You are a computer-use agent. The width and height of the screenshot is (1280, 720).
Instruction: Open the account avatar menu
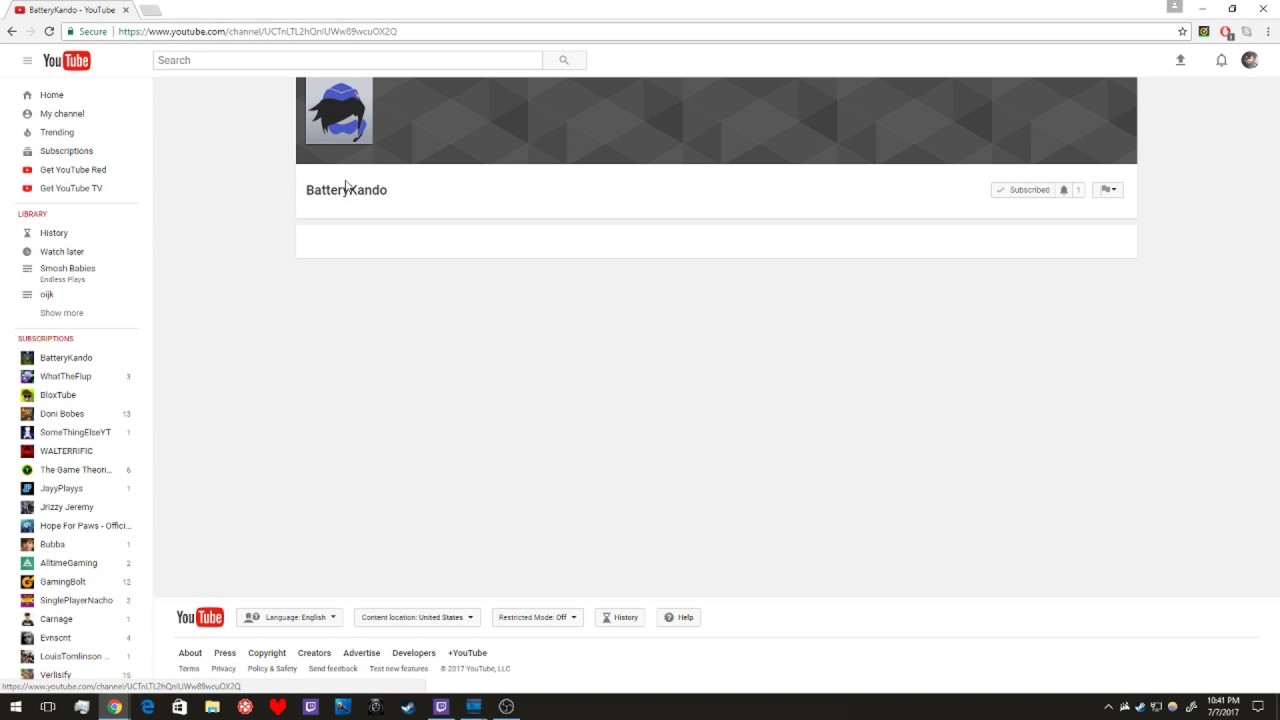(x=1249, y=60)
